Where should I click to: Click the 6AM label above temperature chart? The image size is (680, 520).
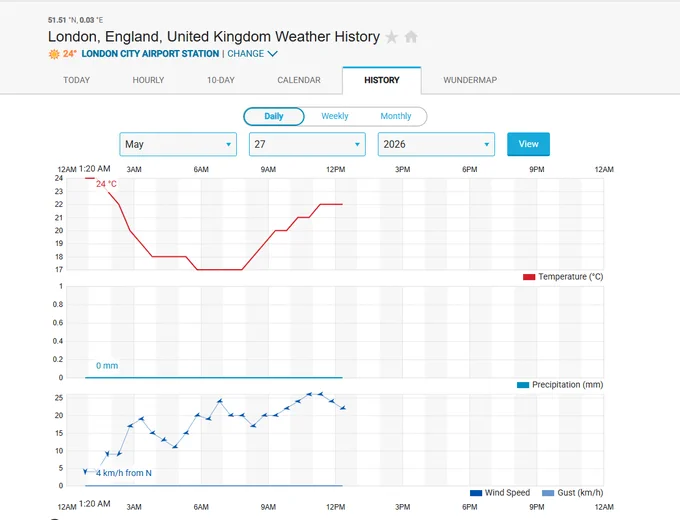(x=201, y=170)
